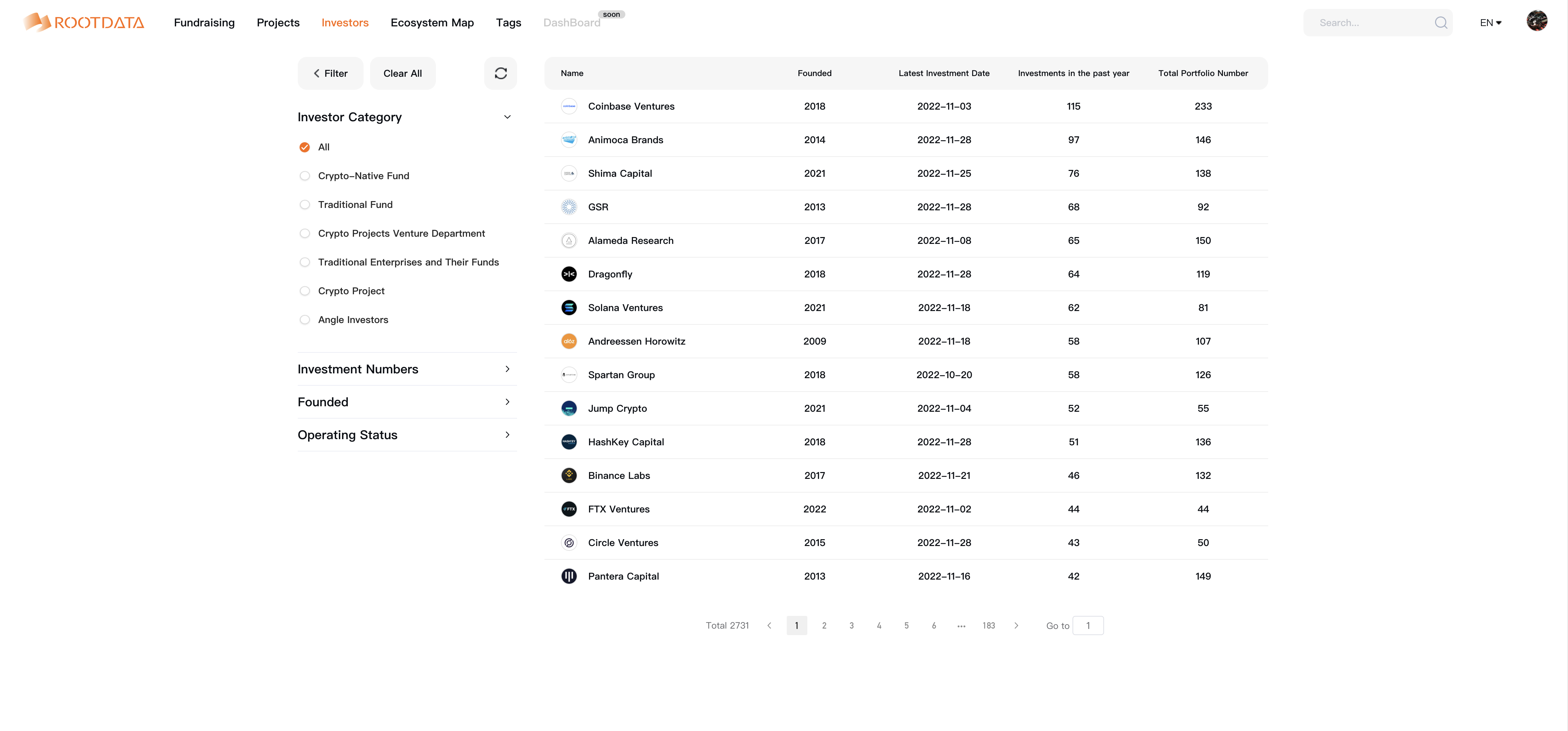Screen dimensions: 1568x731
Task: Click the Andreessen Horowitz a16z logo
Action: (x=568, y=341)
